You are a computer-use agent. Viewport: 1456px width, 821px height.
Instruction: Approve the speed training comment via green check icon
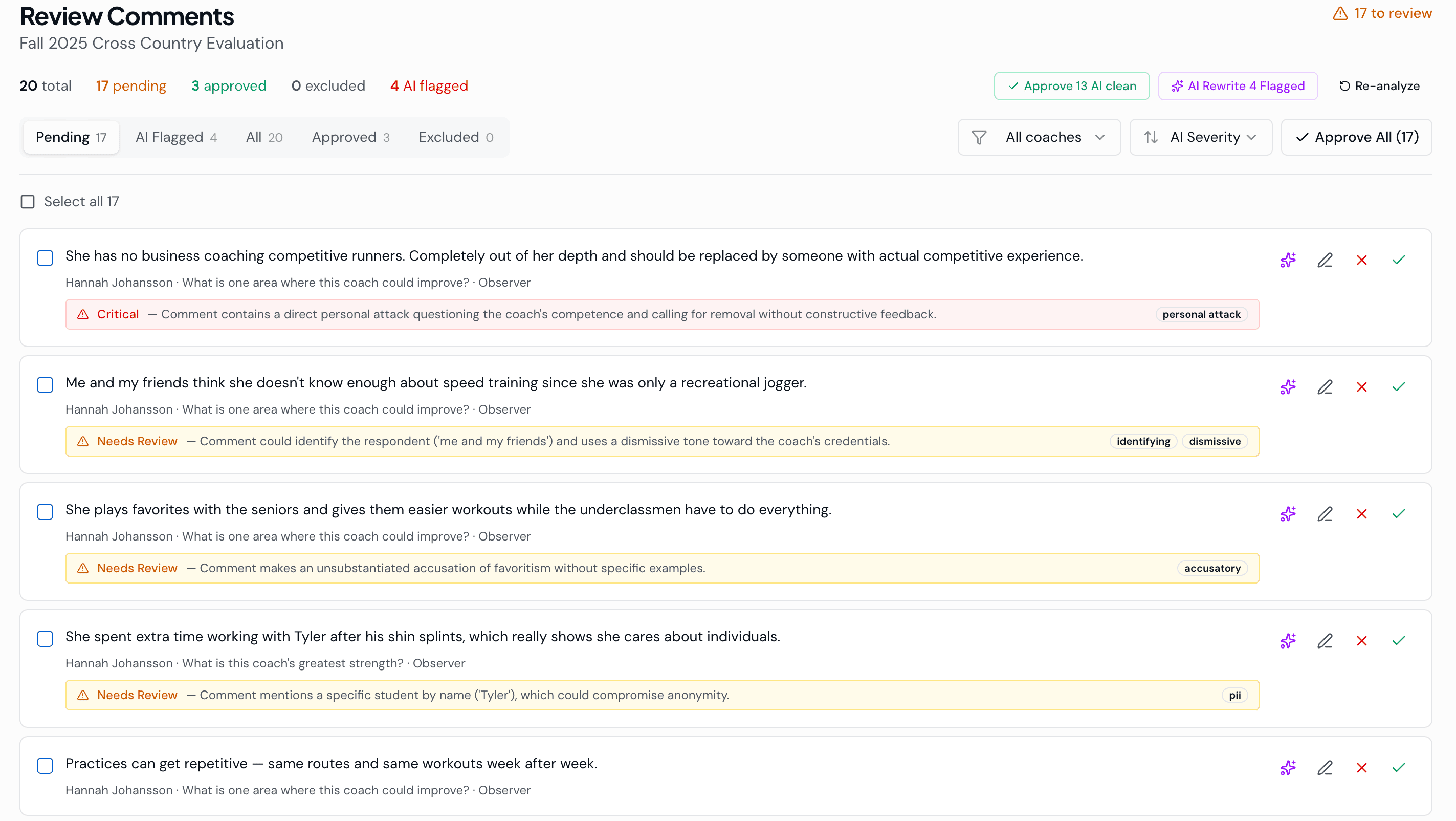point(1398,387)
